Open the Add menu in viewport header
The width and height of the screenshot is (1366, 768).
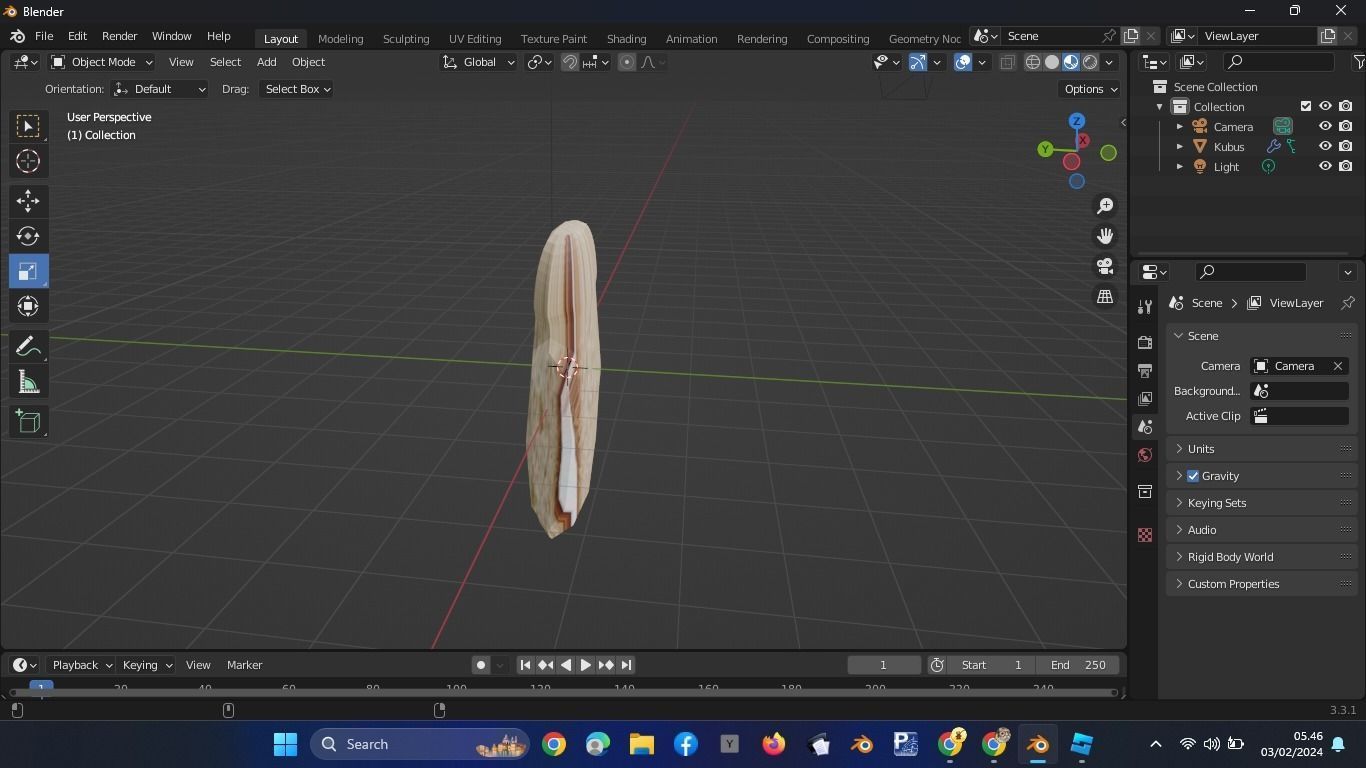click(x=266, y=62)
